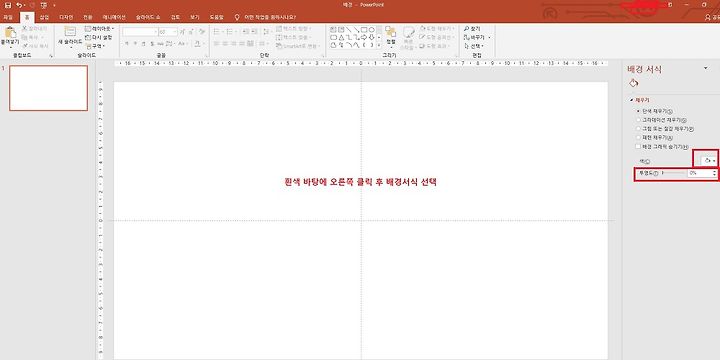Click the Clear Formatting icon
This screenshot has width=720, height=360.
pos(202,31)
